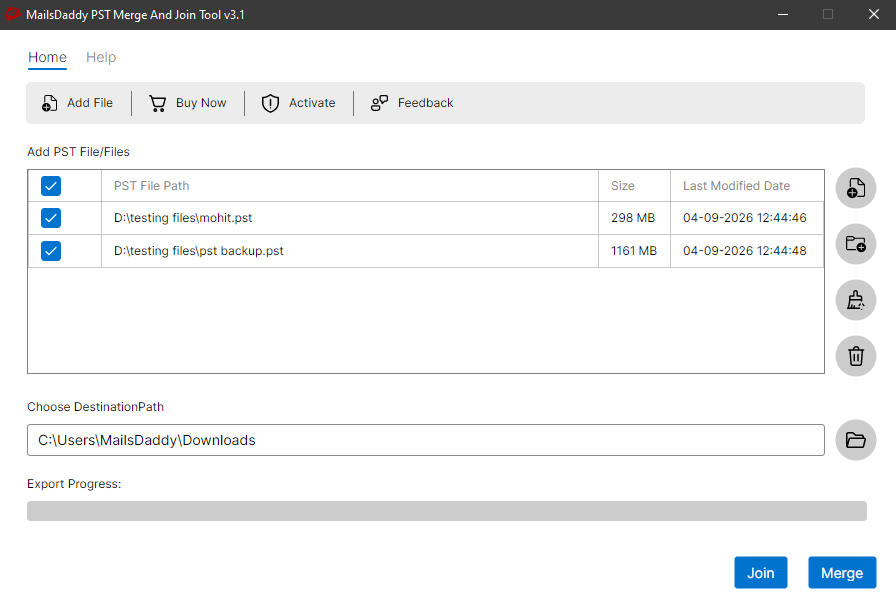Click the Size column header
This screenshot has width=896, height=607.
[x=634, y=186]
